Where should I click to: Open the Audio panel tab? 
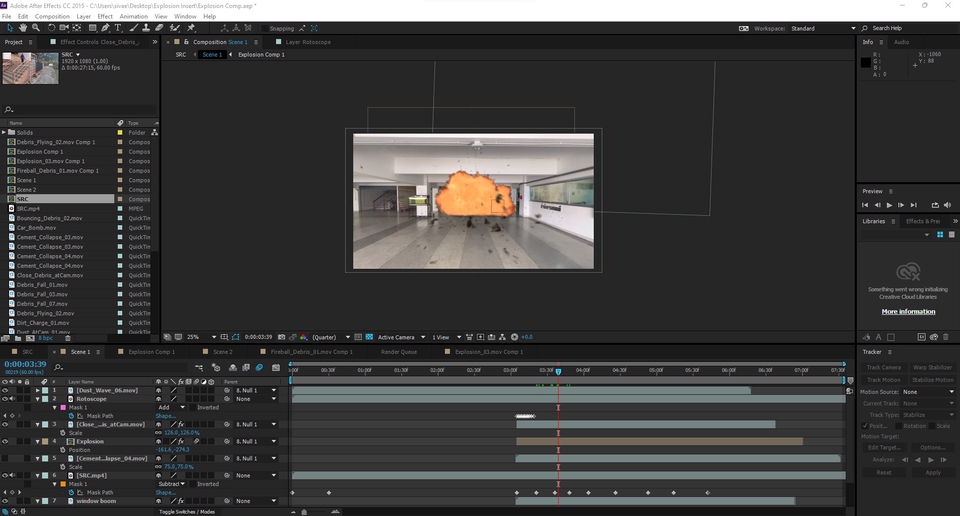coord(901,42)
